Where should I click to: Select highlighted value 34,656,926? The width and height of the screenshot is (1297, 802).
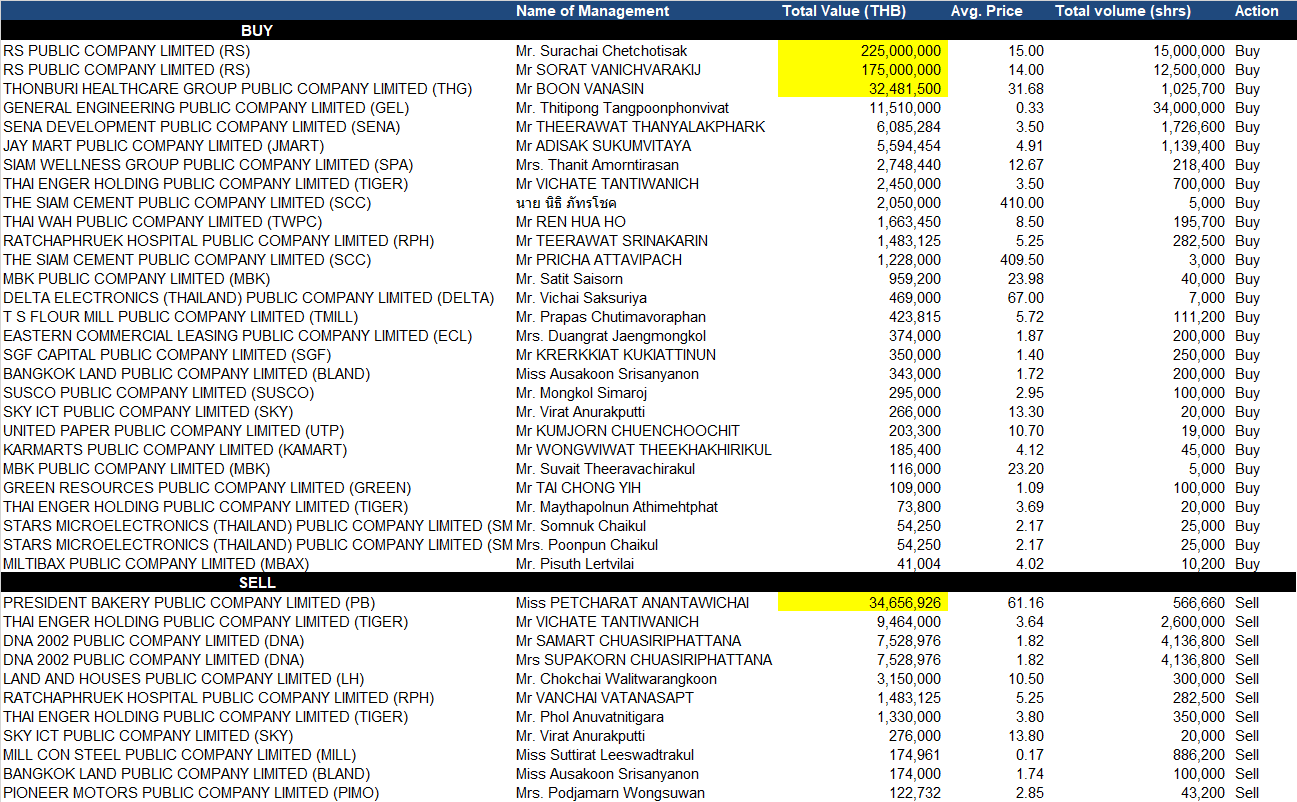click(863, 602)
